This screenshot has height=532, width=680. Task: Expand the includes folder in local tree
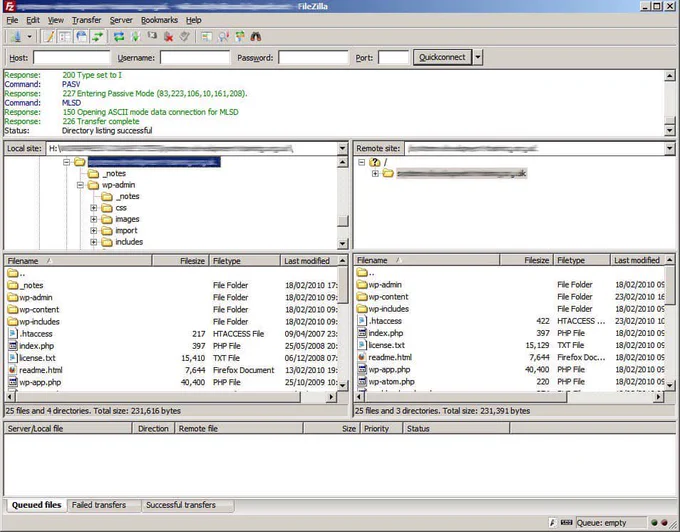pyautogui.click(x=94, y=242)
